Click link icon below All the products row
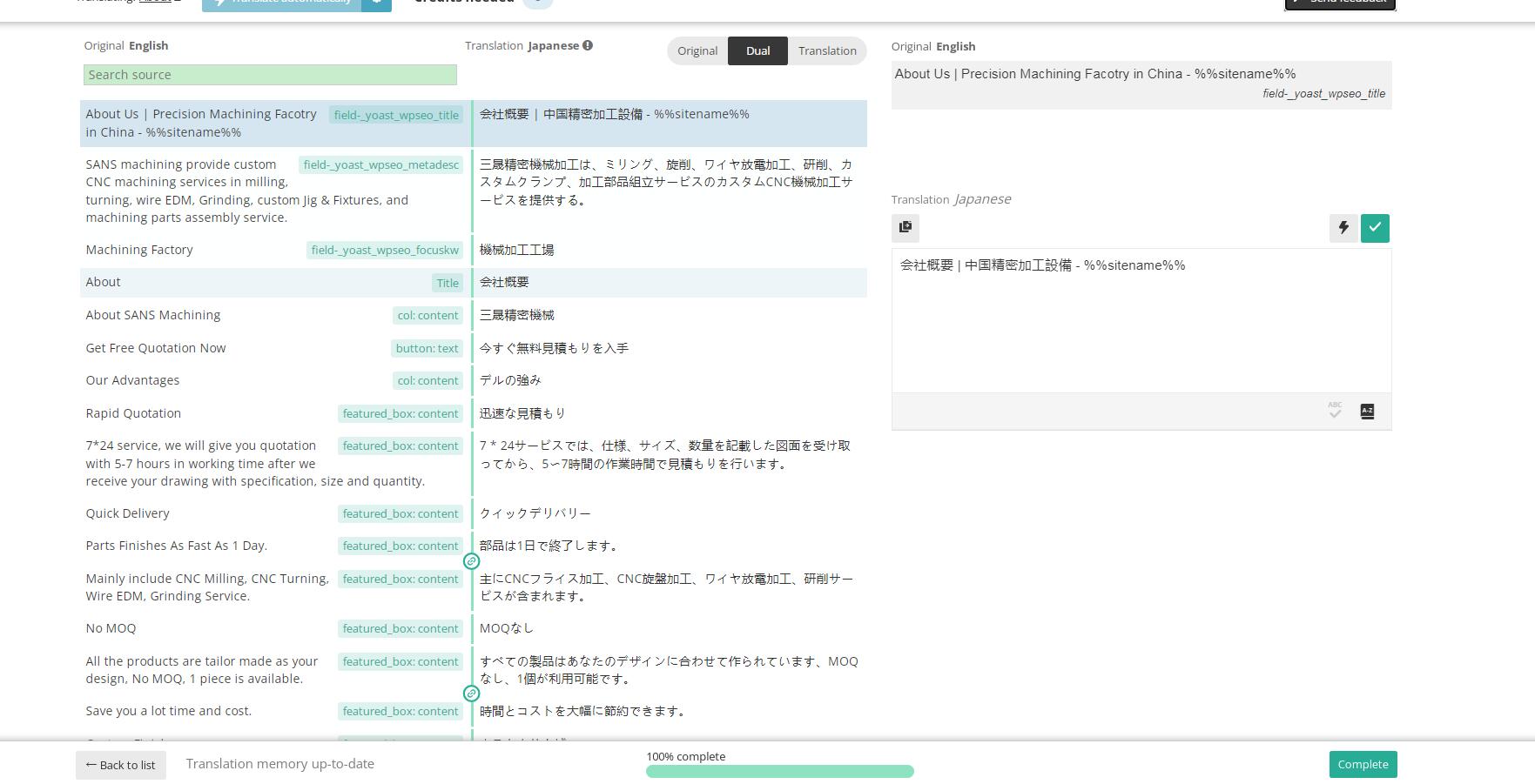 click(471, 694)
